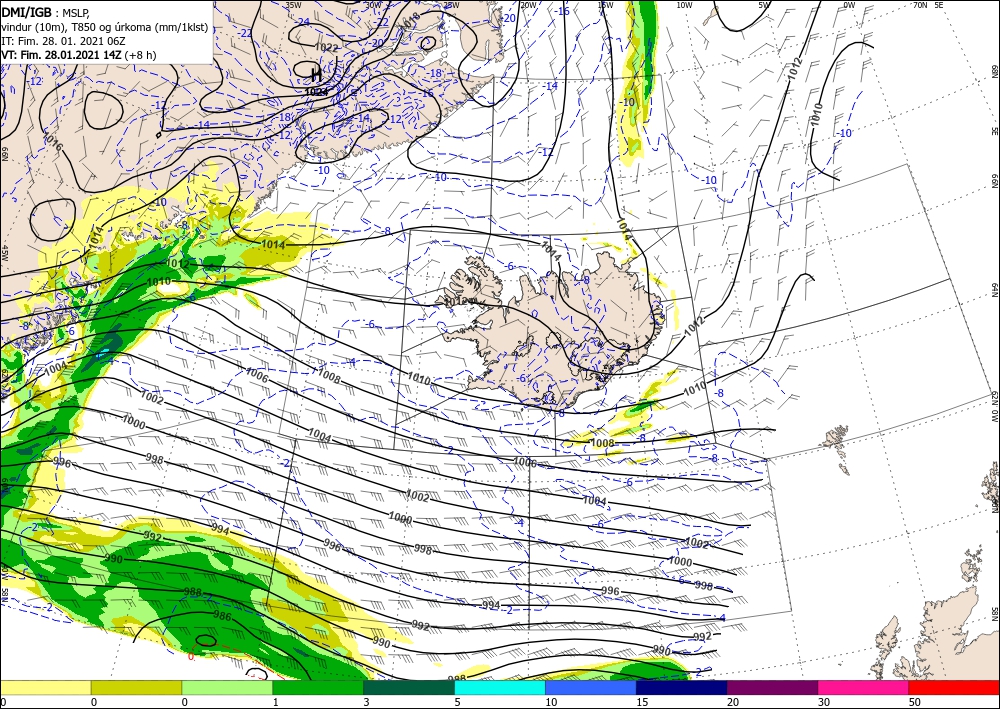Click the 25W longitude label
The image size is (1000, 709).
pyautogui.click(x=451, y=5)
